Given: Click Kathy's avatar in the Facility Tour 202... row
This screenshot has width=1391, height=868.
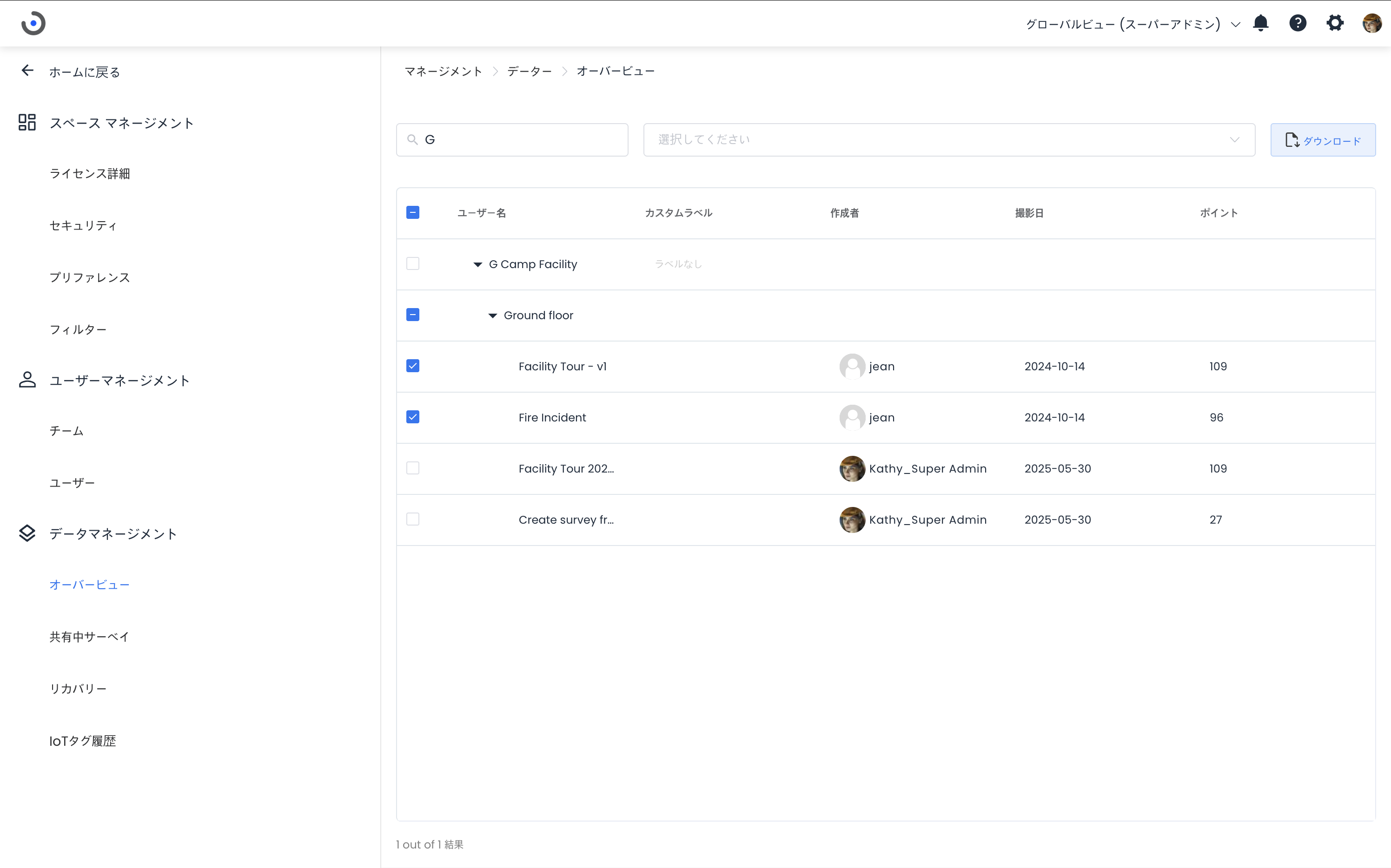Looking at the screenshot, I should click(852, 468).
